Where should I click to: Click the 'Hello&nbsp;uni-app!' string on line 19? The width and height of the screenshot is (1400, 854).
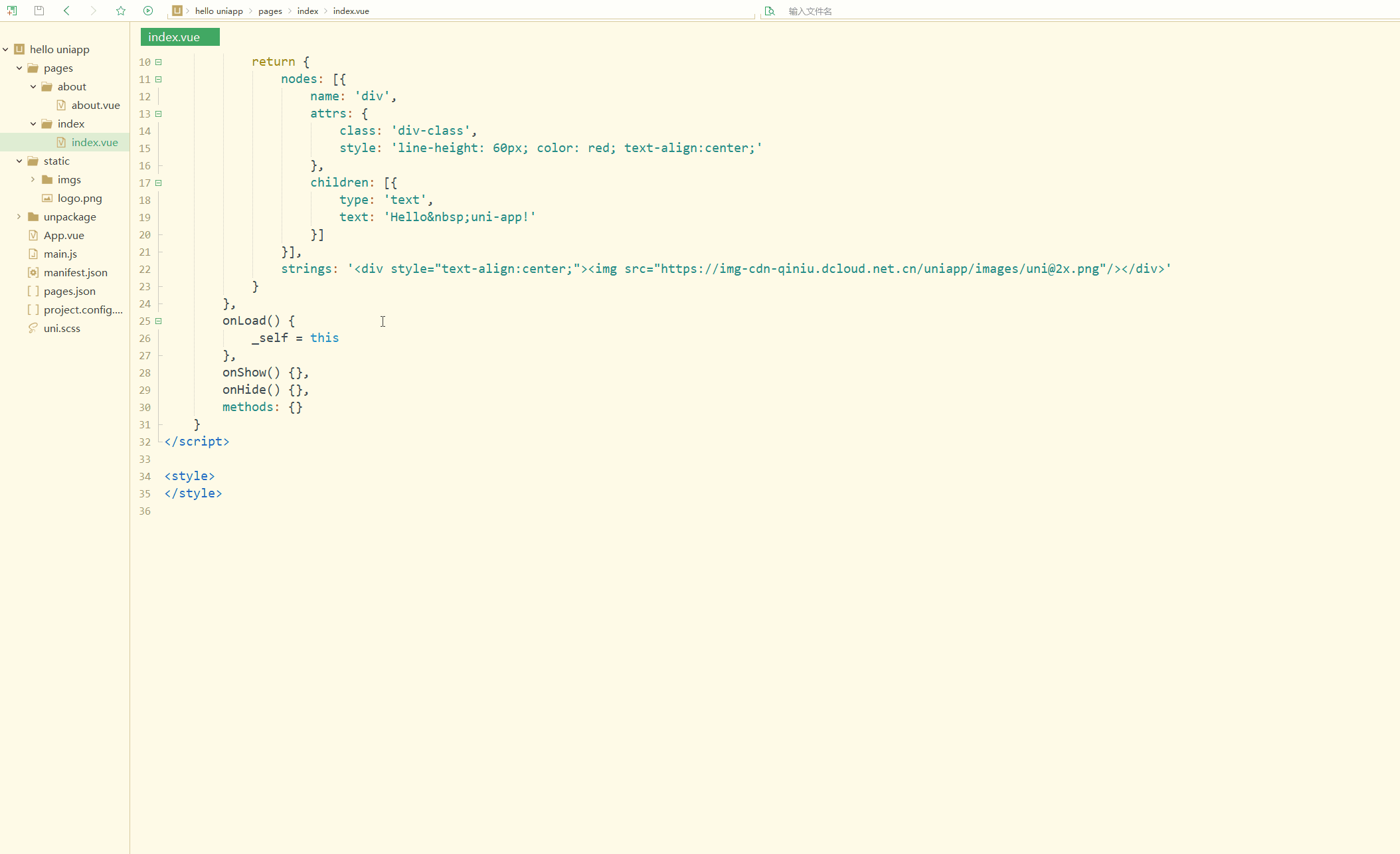[x=460, y=217]
